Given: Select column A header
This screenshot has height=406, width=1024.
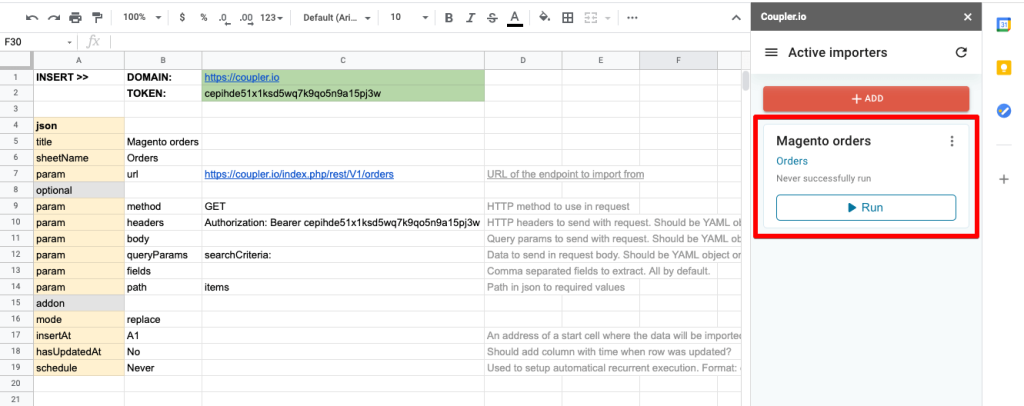Looking at the screenshot, I should [x=78, y=60].
